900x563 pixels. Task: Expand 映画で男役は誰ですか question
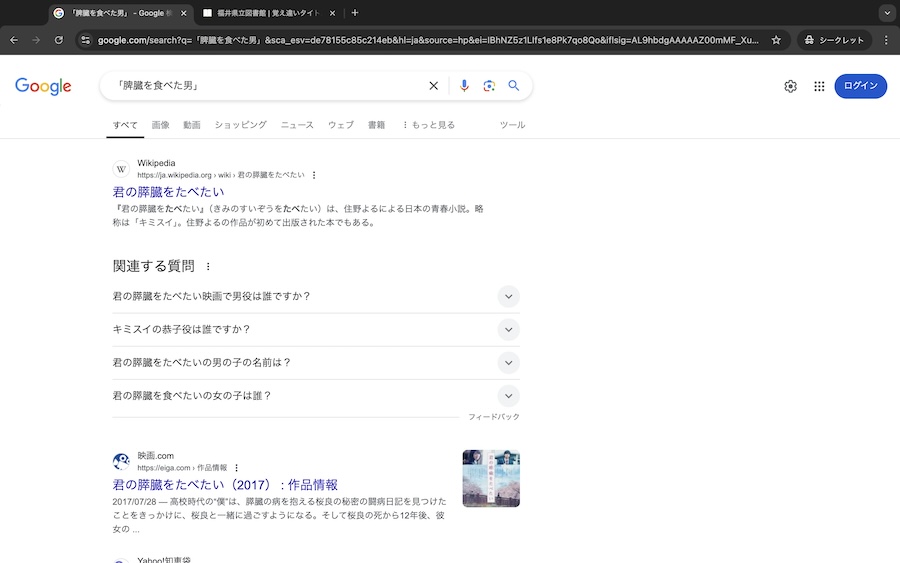(x=316, y=297)
